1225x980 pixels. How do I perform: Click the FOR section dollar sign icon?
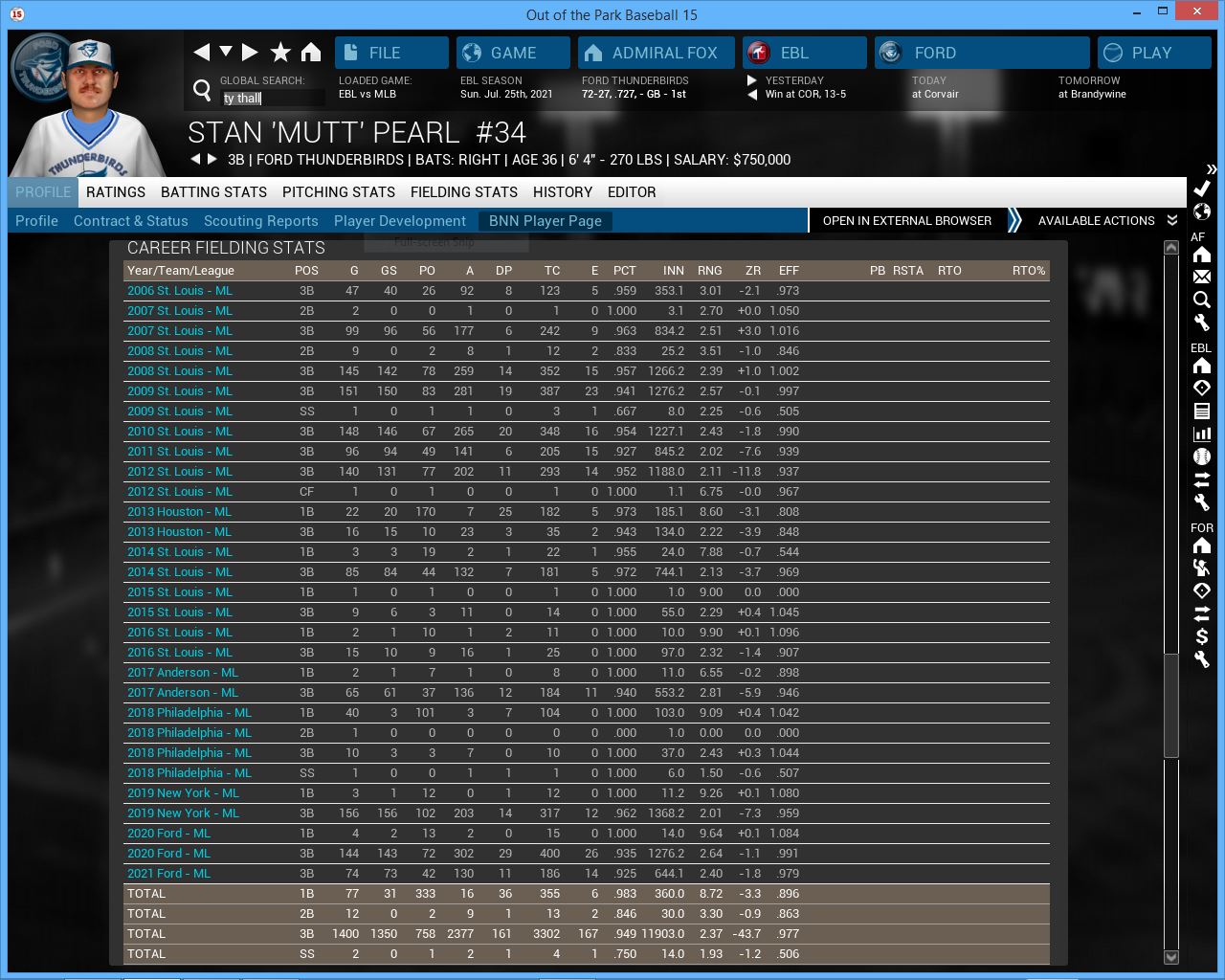1202,636
